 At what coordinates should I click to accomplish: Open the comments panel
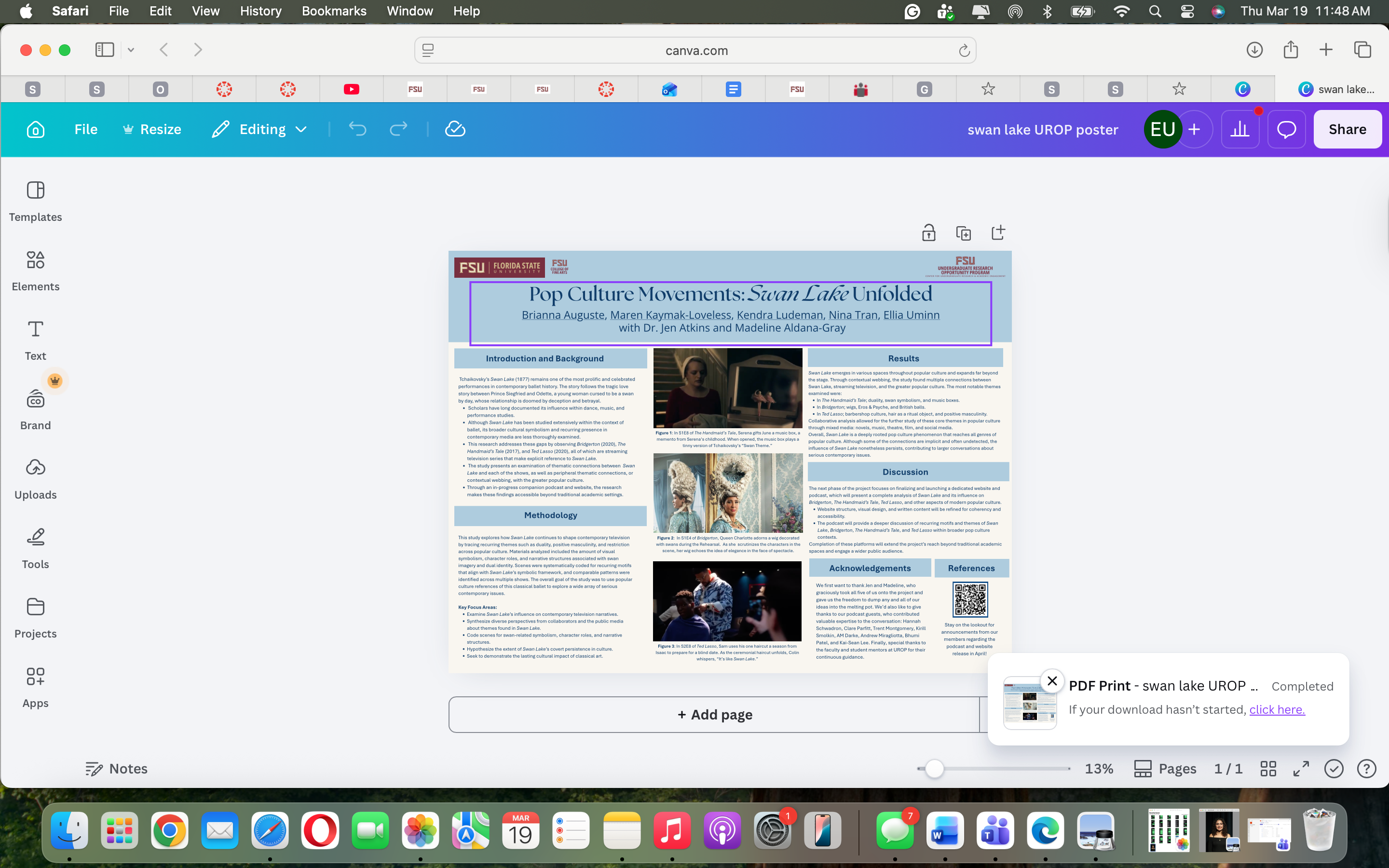(1286, 129)
